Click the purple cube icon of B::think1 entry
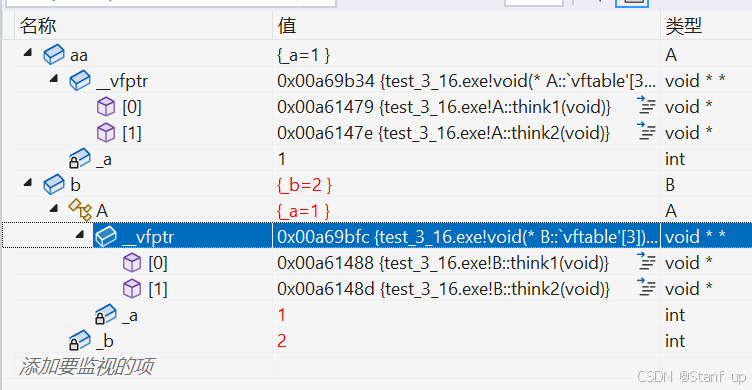Screen dimensions: 752x390 pos(132,262)
